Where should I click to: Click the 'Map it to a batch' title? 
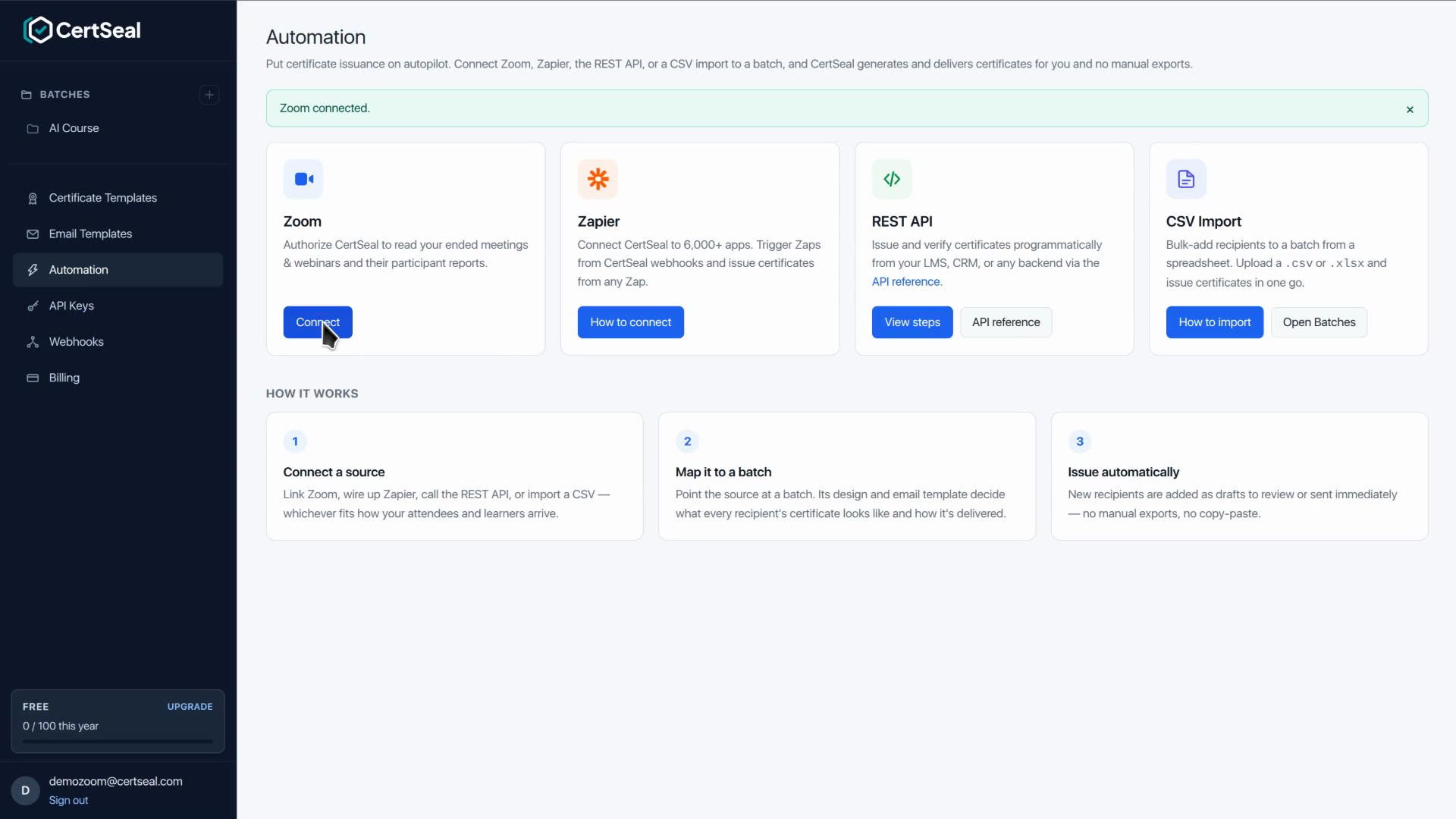click(x=723, y=472)
